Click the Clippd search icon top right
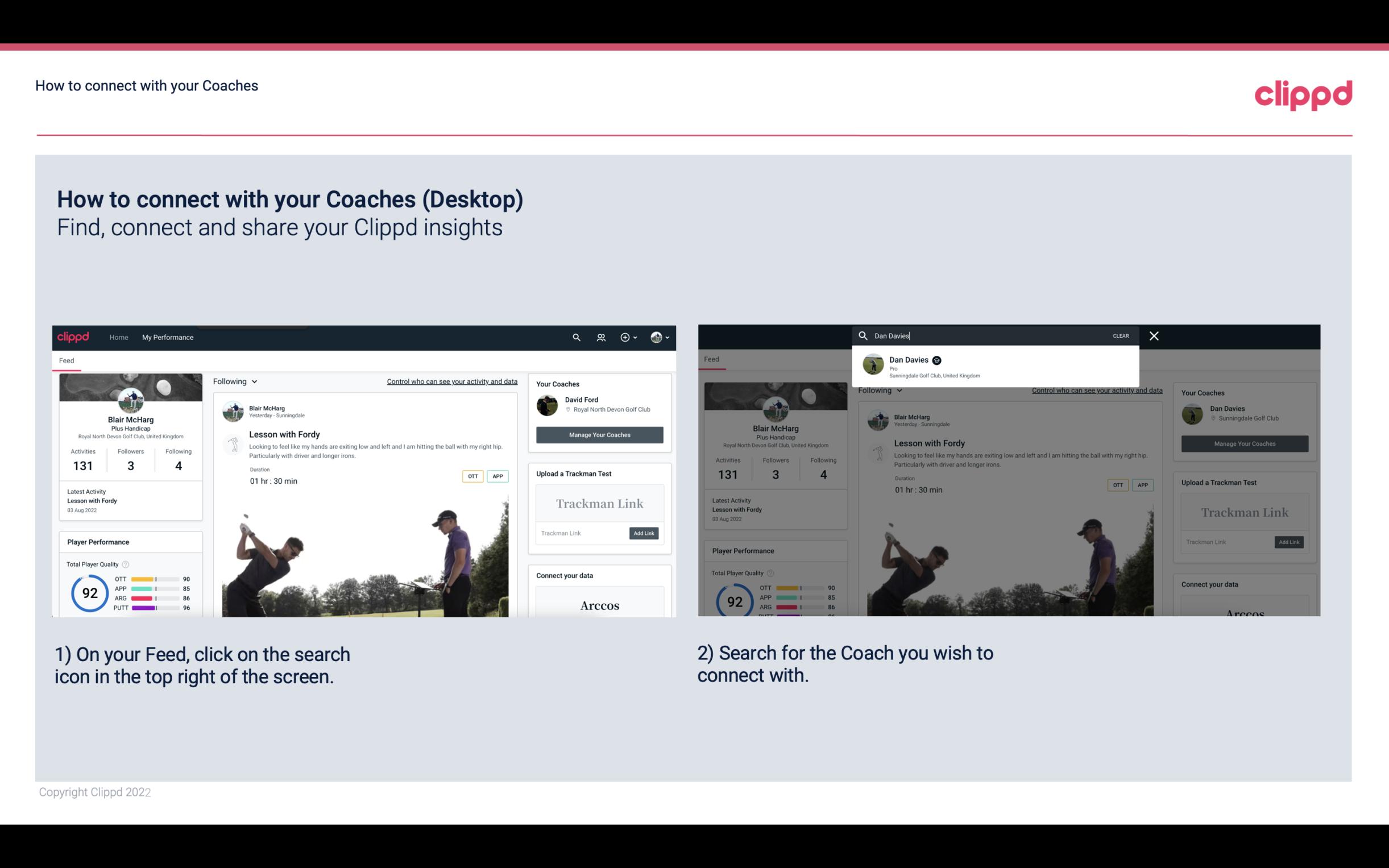Viewport: 1389px width, 868px height. click(x=575, y=337)
